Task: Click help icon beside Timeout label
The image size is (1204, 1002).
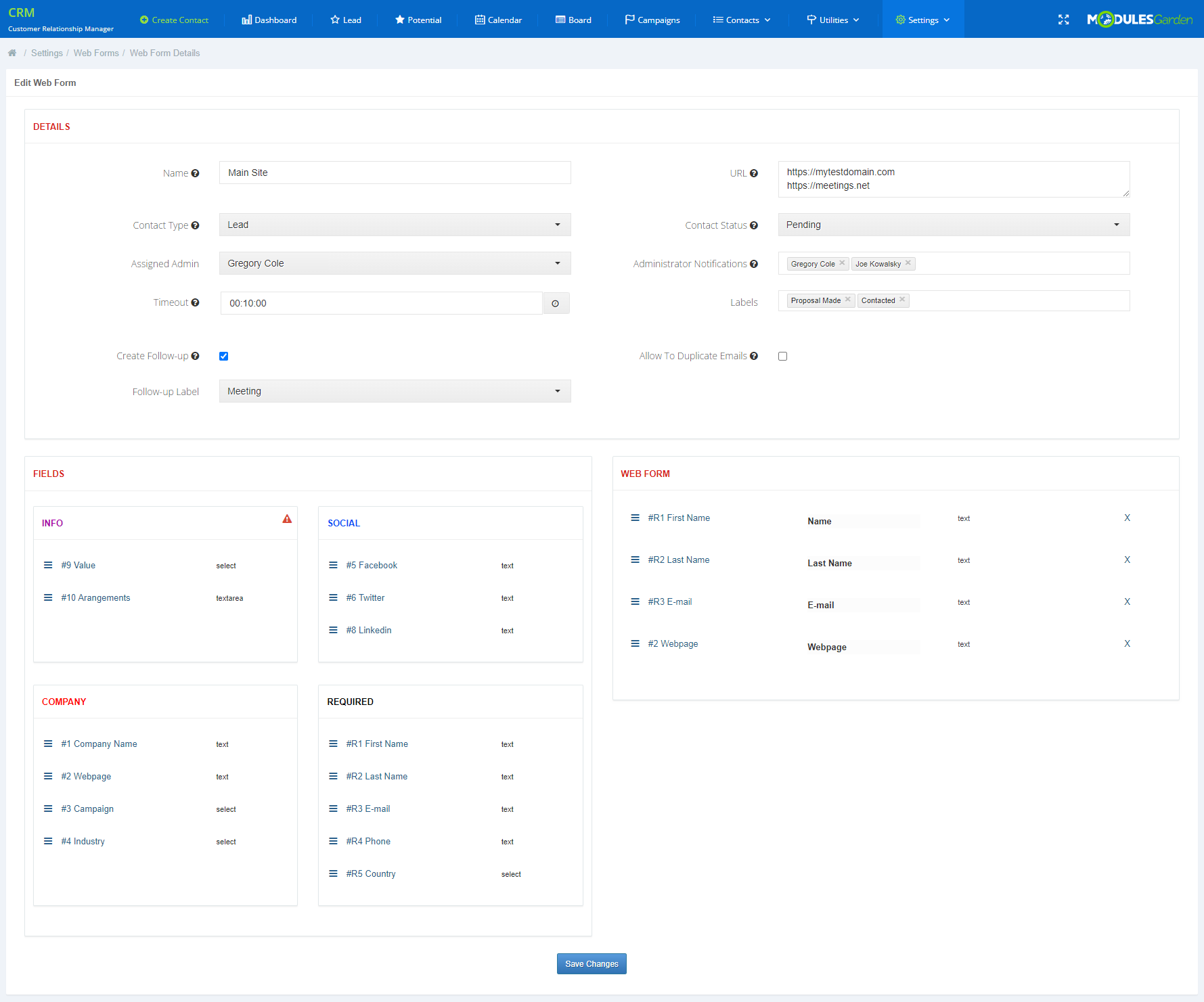Action: tap(195, 302)
